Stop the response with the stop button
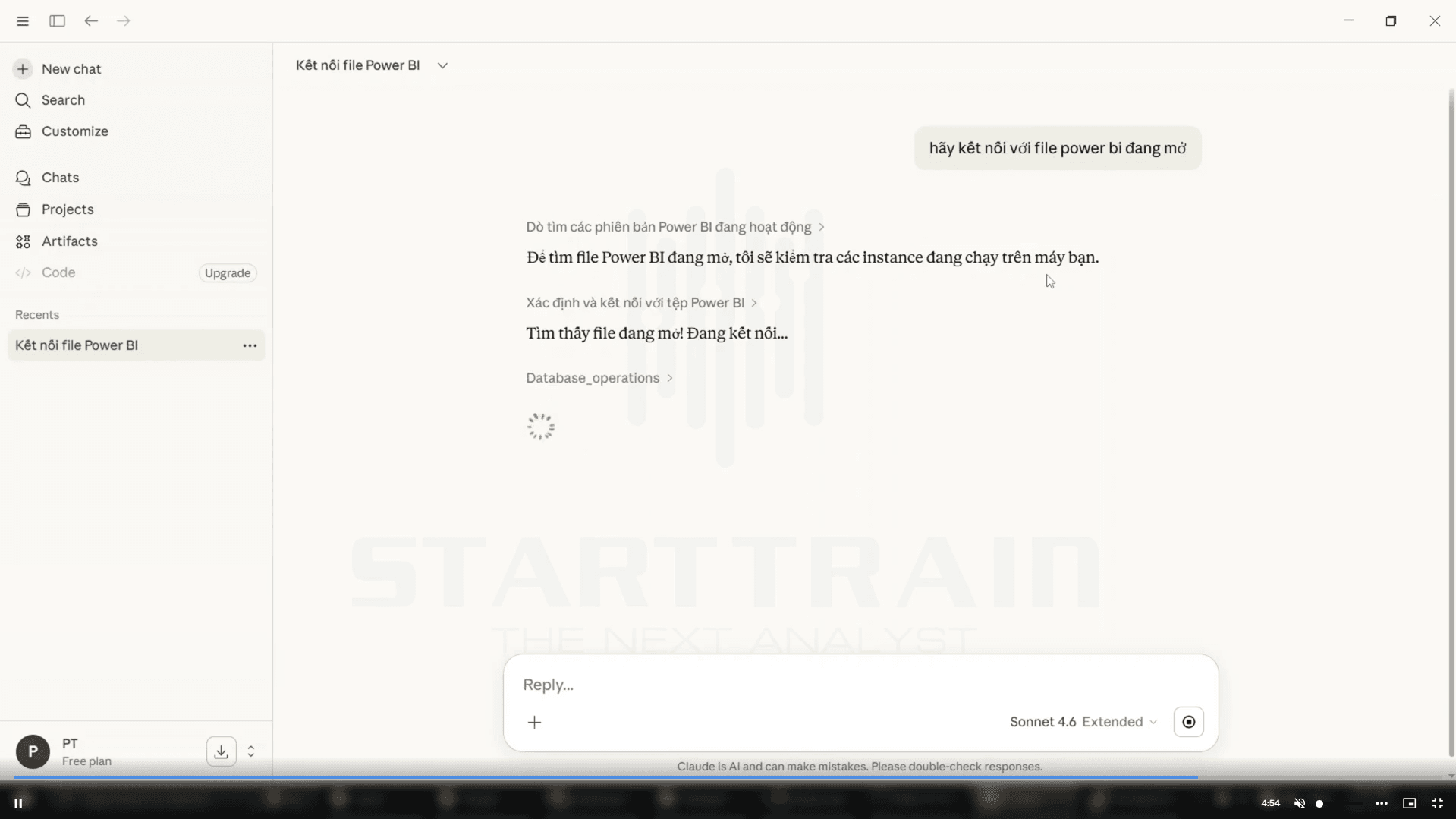 coord(1188,722)
